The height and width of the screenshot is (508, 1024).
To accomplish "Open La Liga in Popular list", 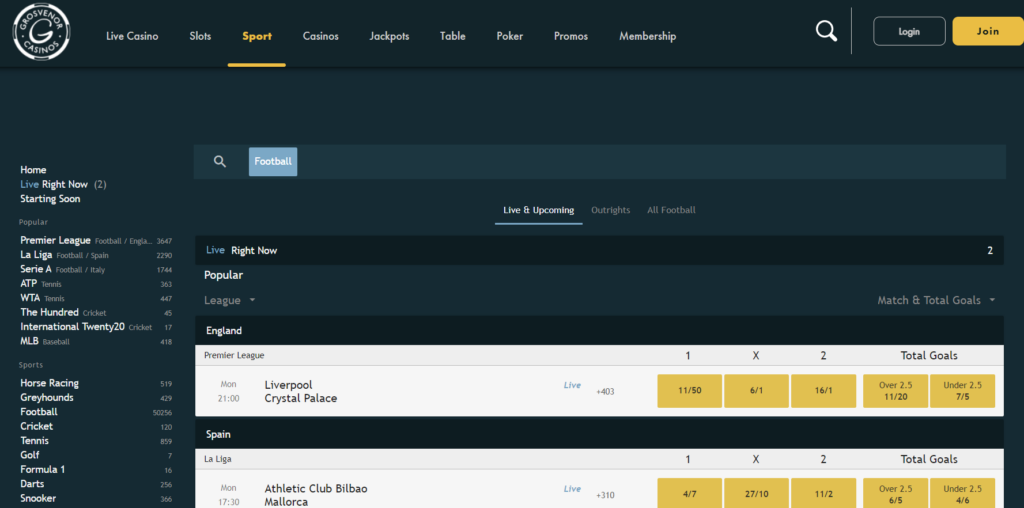I will (96, 255).
